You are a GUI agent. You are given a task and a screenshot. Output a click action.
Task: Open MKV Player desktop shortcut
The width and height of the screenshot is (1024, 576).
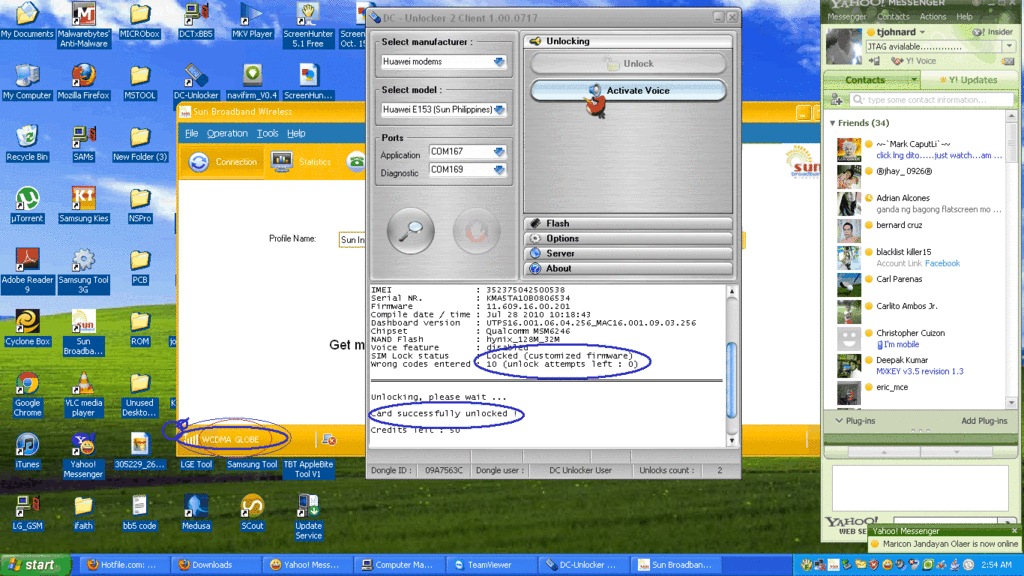(x=252, y=21)
